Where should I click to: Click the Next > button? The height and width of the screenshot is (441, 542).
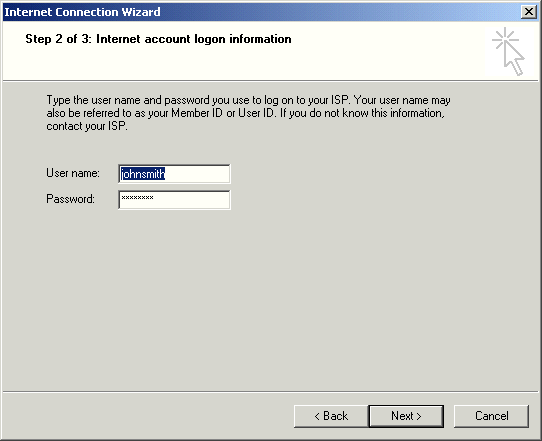[x=406, y=416]
